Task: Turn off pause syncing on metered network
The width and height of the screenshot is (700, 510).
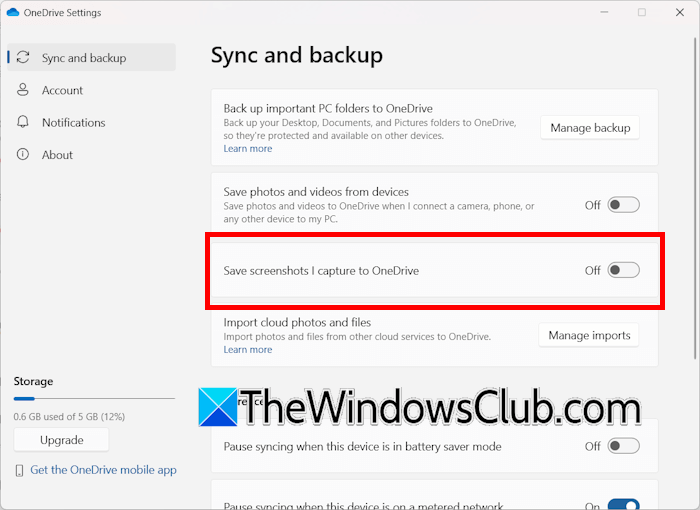Action: [623, 505]
